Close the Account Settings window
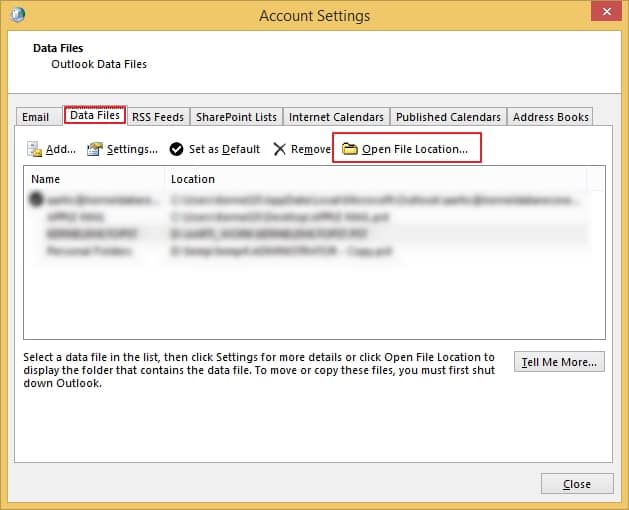 coord(607,11)
